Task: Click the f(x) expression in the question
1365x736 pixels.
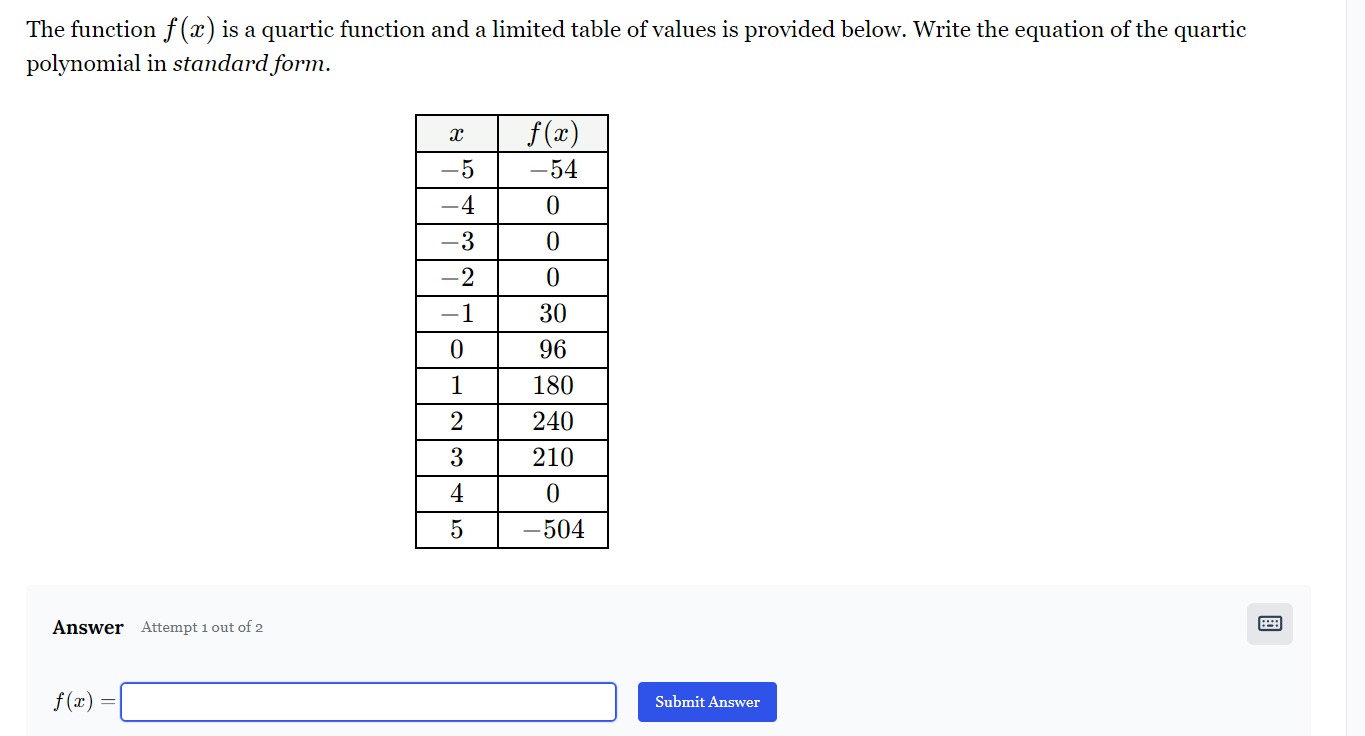Action: click(x=189, y=30)
